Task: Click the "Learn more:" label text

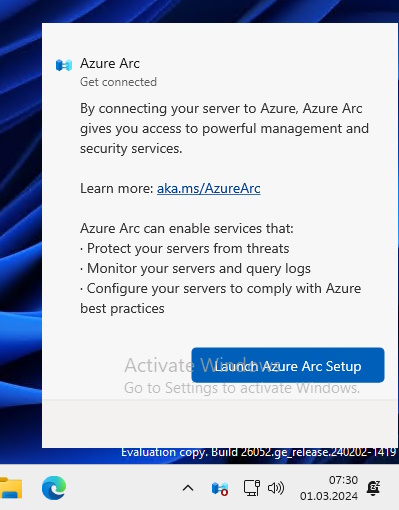Action: click(117, 189)
